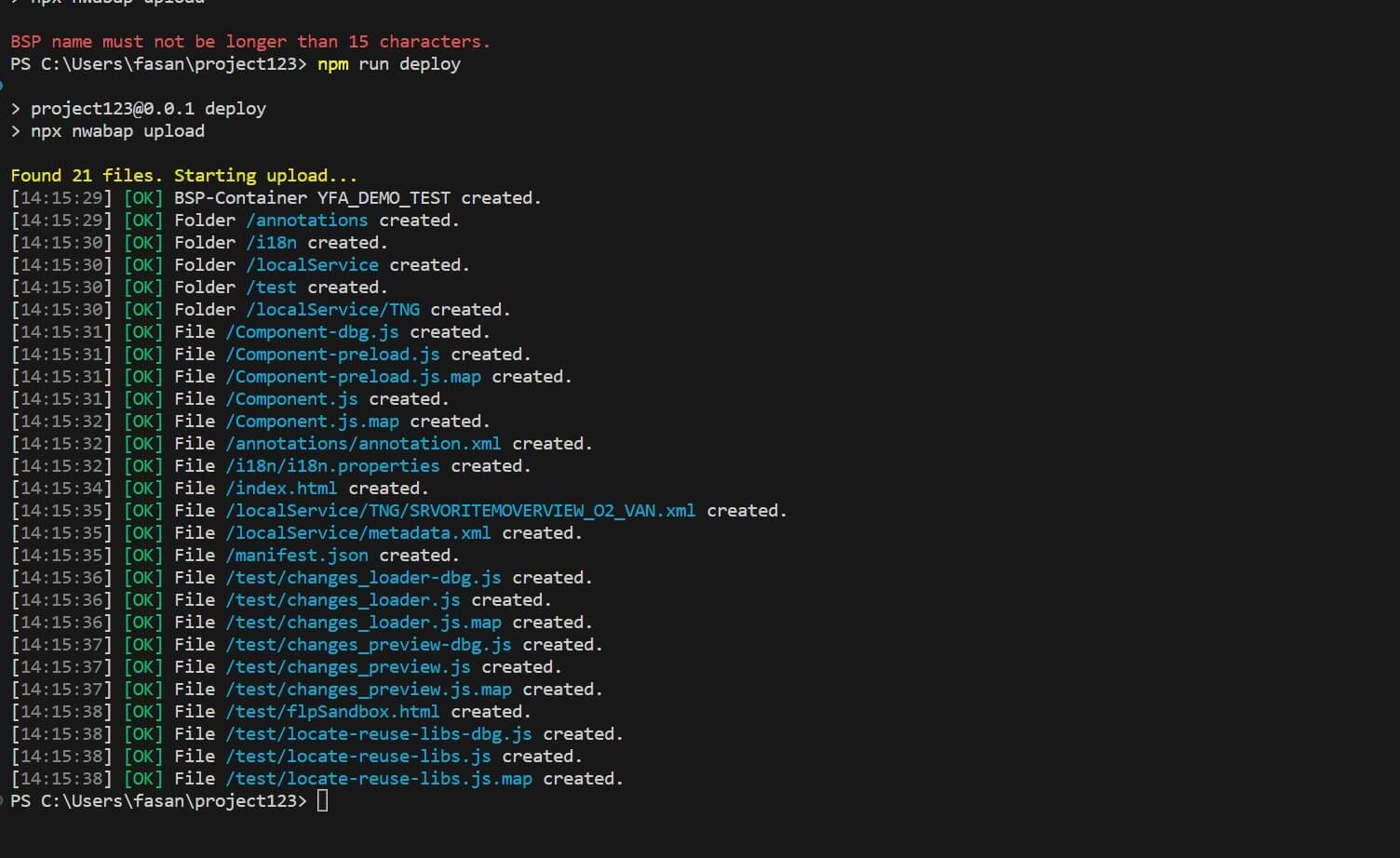Click the 'Found 21 files' yellow message
Screen dimensions: 1400x858
(x=183, y=176)
